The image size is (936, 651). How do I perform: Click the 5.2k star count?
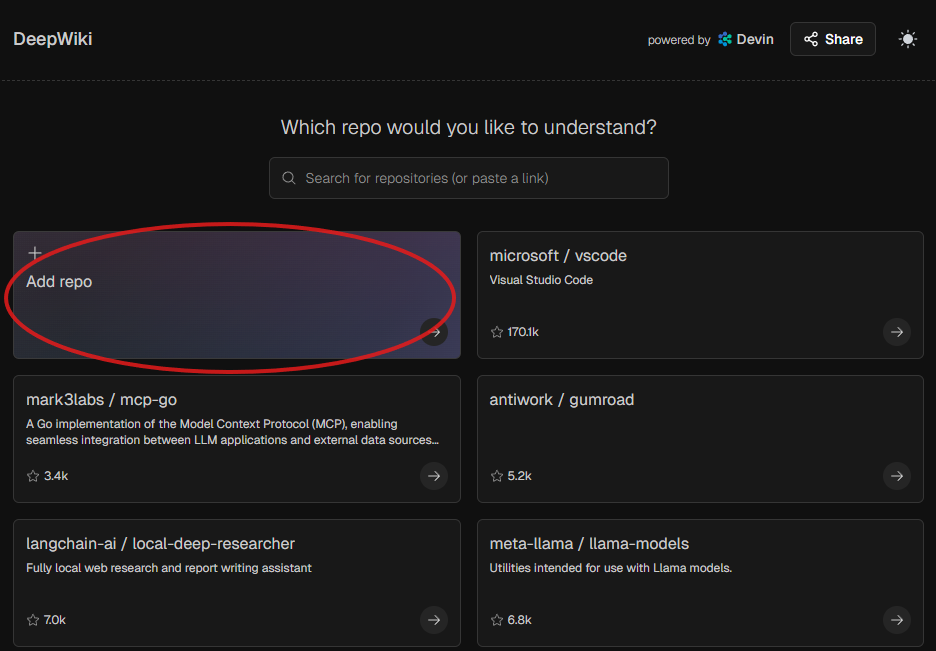click(x=519, y=476)
